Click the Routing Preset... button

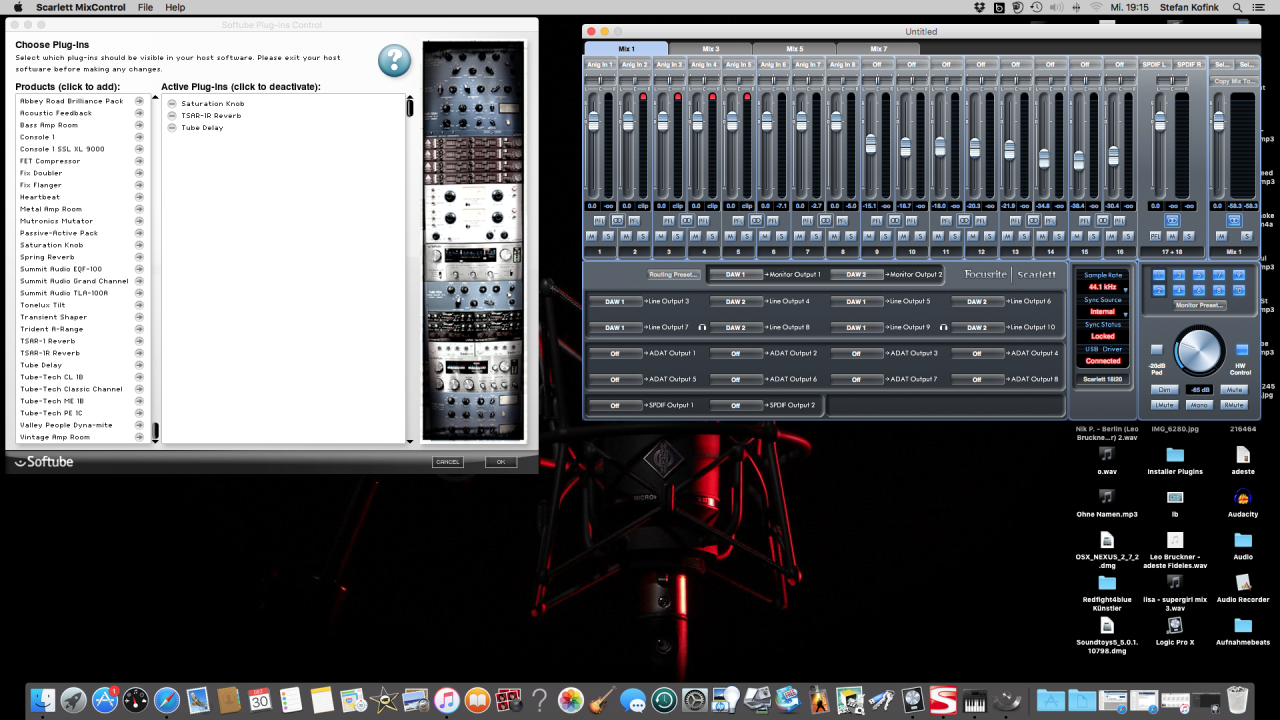[x=674, y=274]
